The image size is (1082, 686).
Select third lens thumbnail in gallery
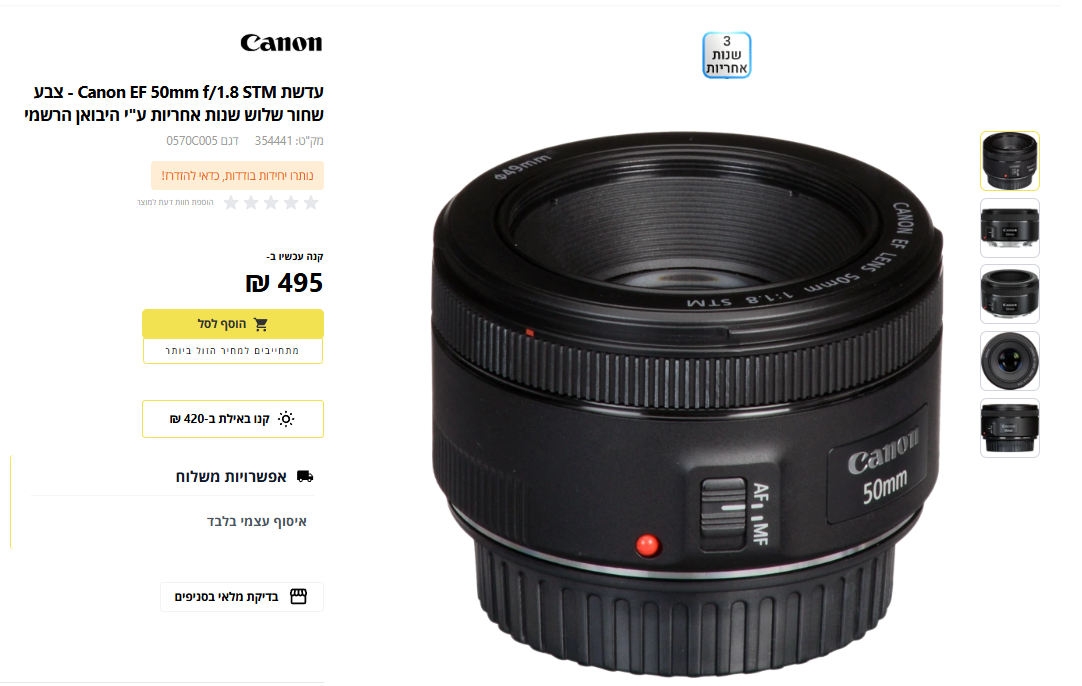(x=1010, y=294)
